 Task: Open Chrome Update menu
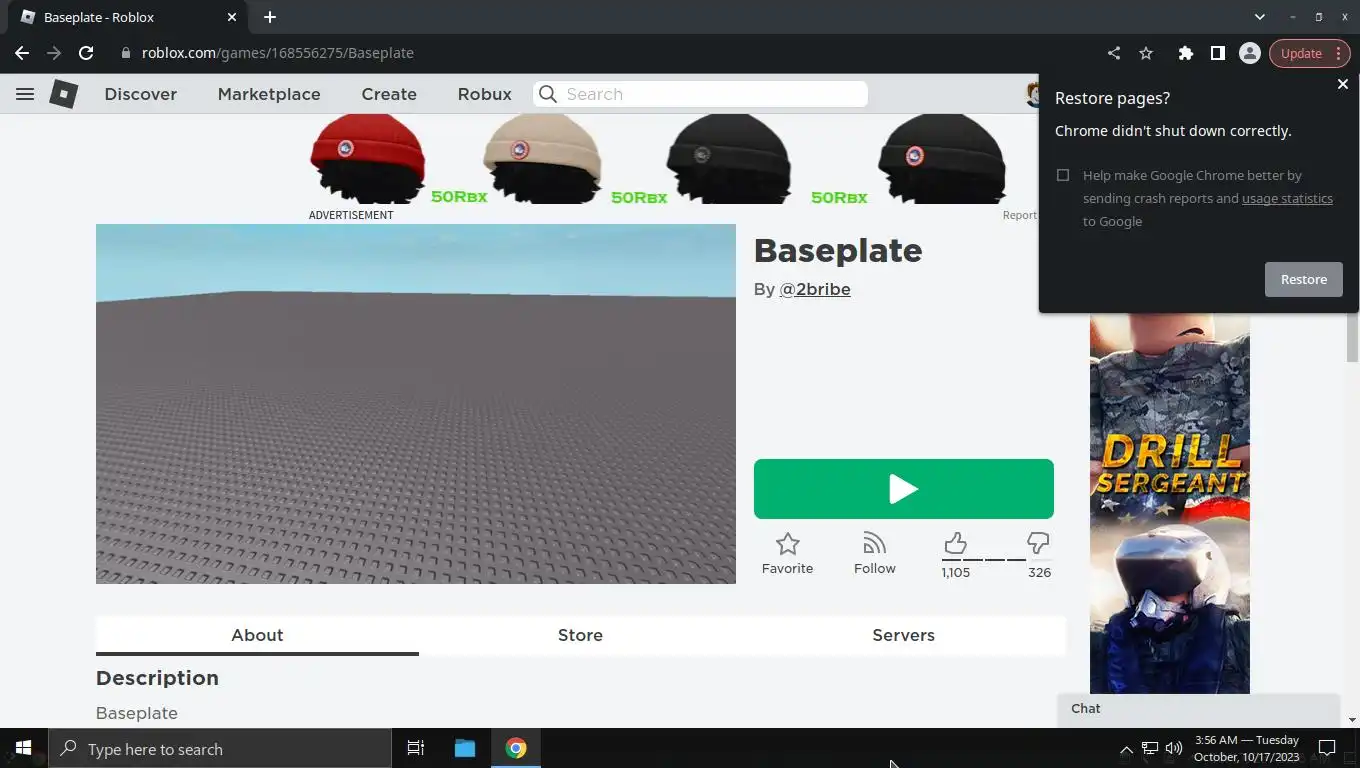click(1310, 53)
